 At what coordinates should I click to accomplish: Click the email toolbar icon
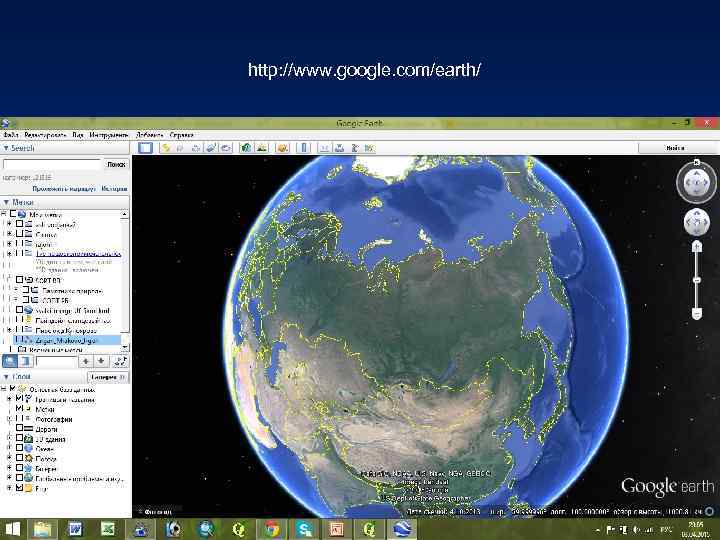[324, 148]
